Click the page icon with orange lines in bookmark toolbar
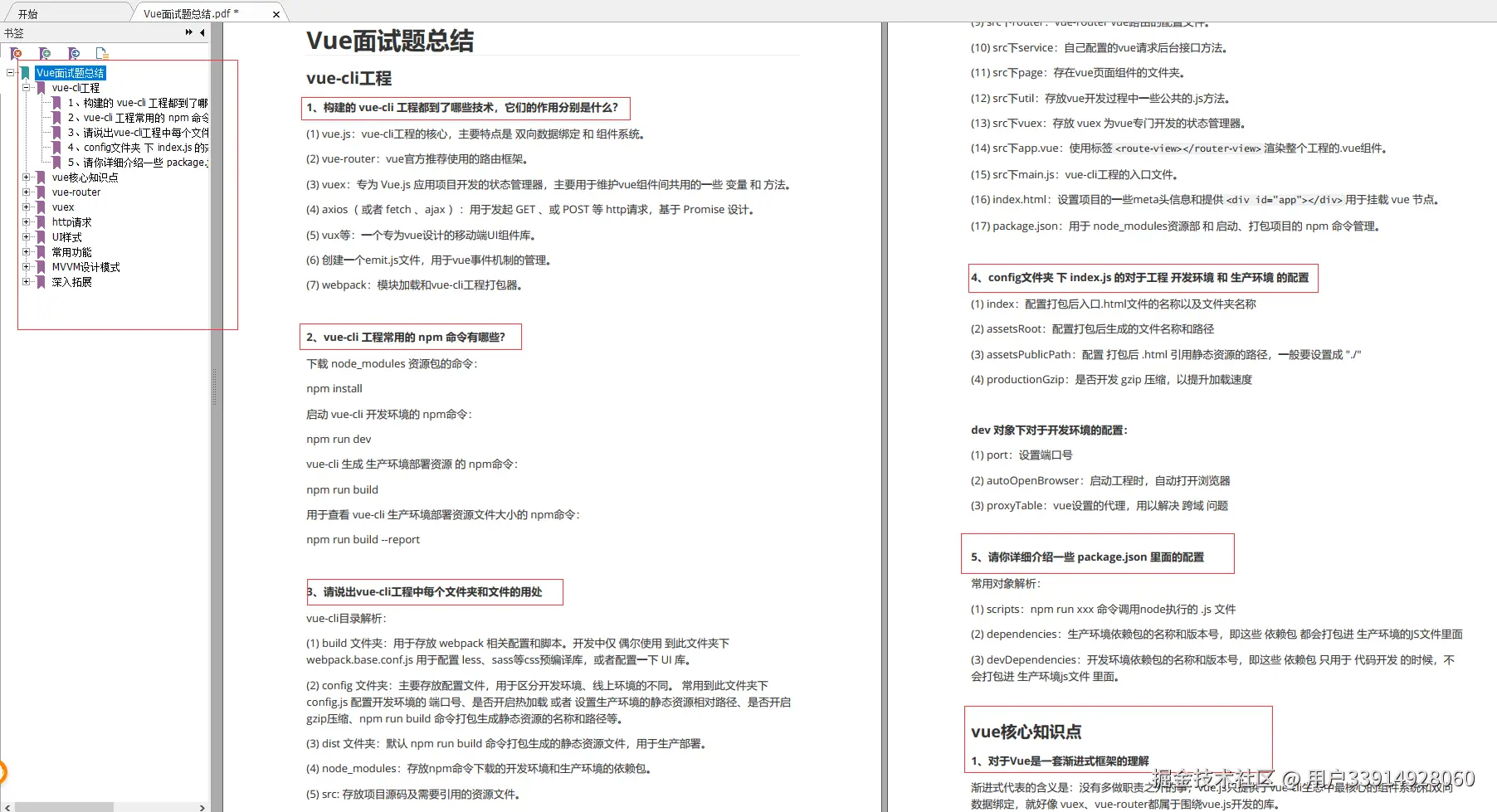Screen dimensions: 1497x812 (102, 53)
